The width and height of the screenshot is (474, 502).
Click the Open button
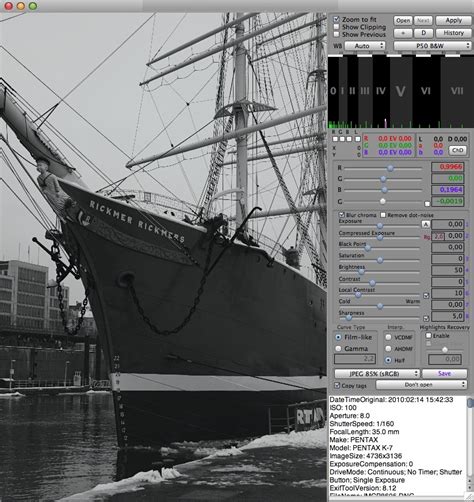403,20
